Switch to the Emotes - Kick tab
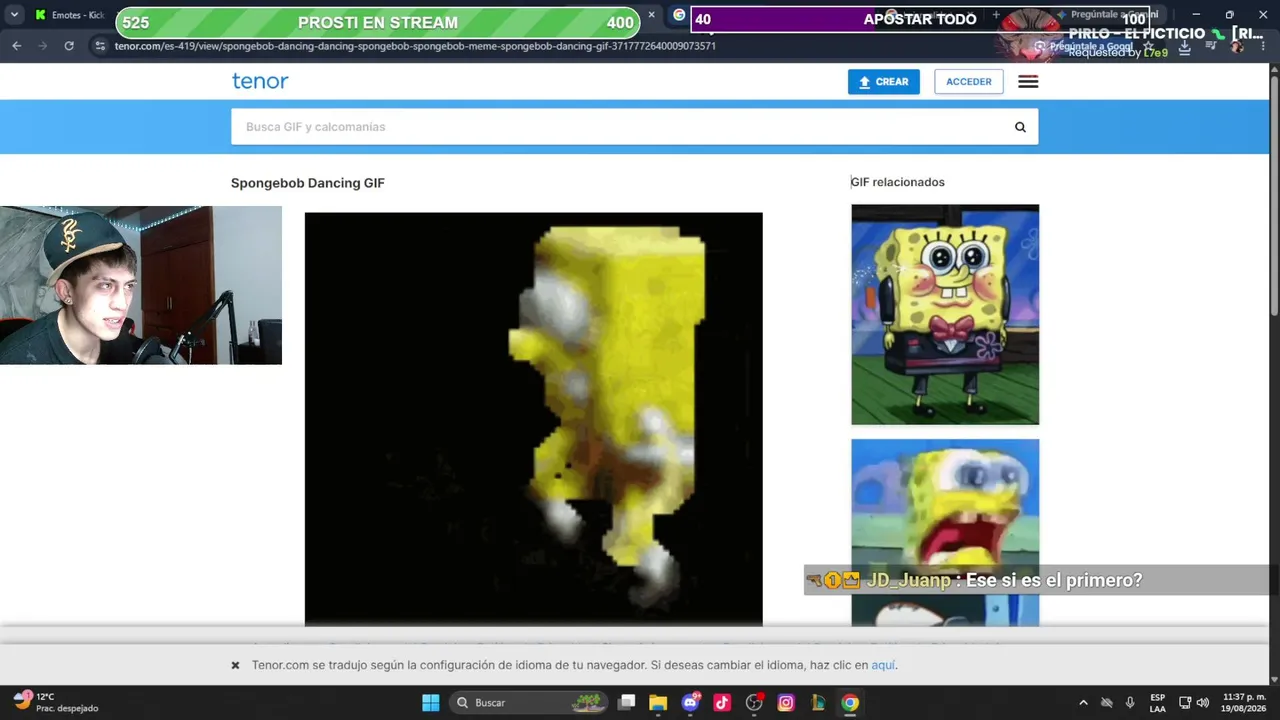The height and width of the screenshot is (720, 1280). [x=70, y=15]
